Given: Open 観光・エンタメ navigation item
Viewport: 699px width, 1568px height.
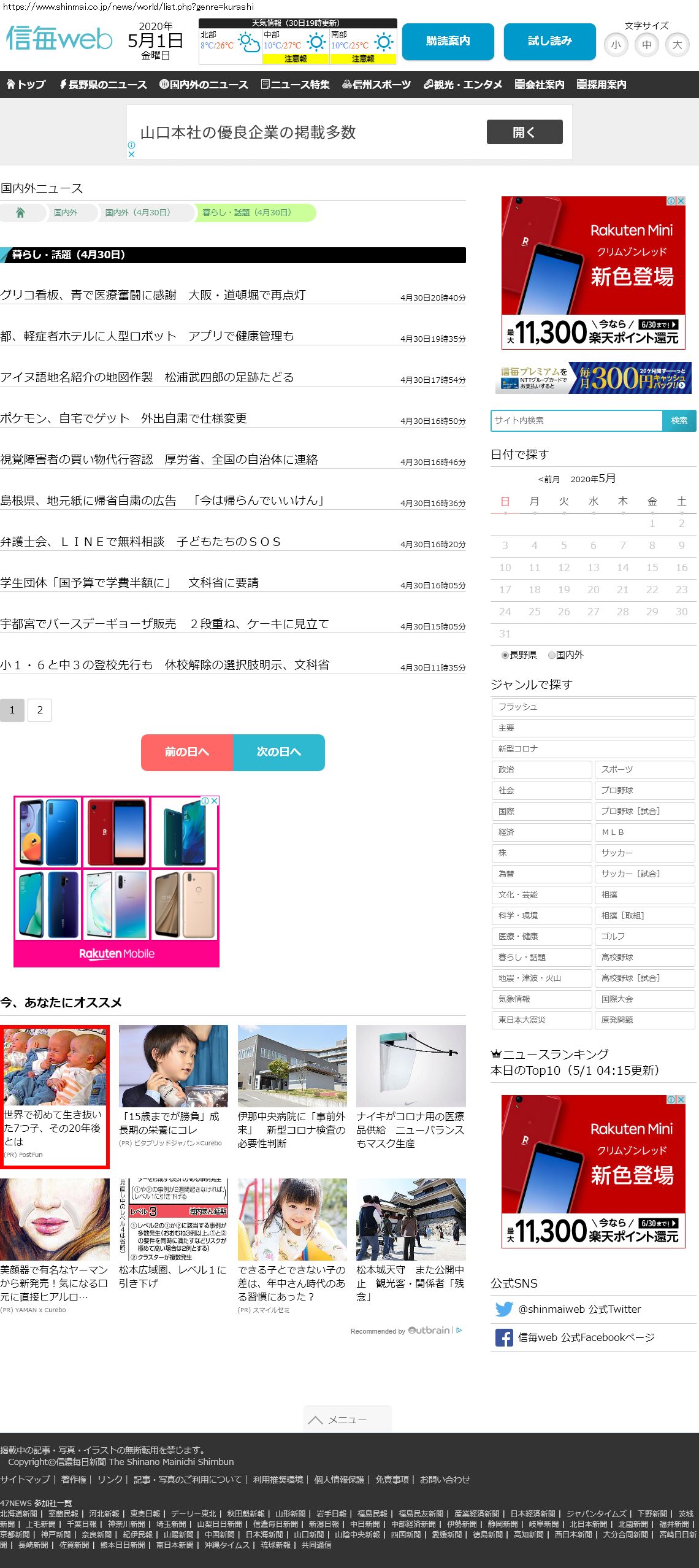Looking at the screenshot, I should coord(463,85).
